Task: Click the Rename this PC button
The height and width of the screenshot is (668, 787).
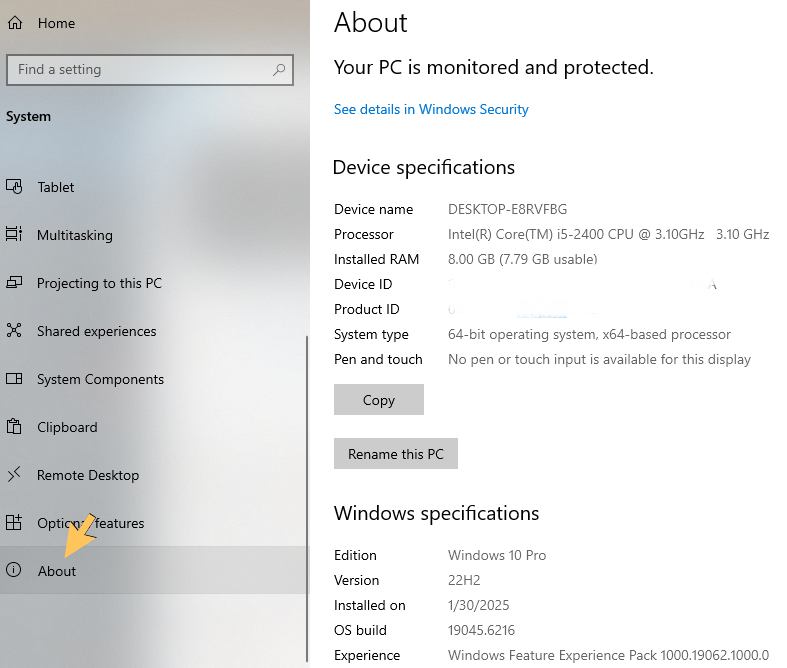Action: tap(396, 454)
